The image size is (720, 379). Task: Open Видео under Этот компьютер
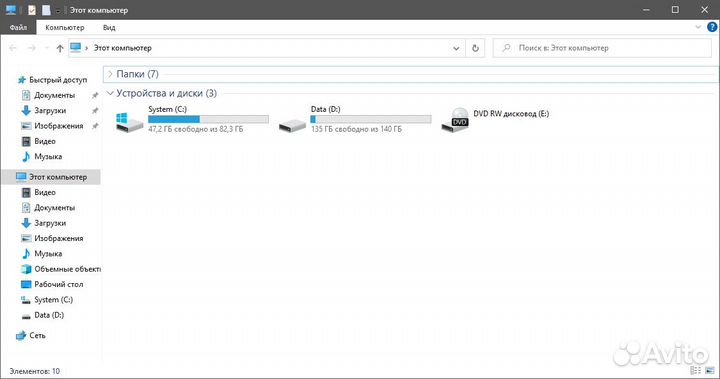point(45,192)
